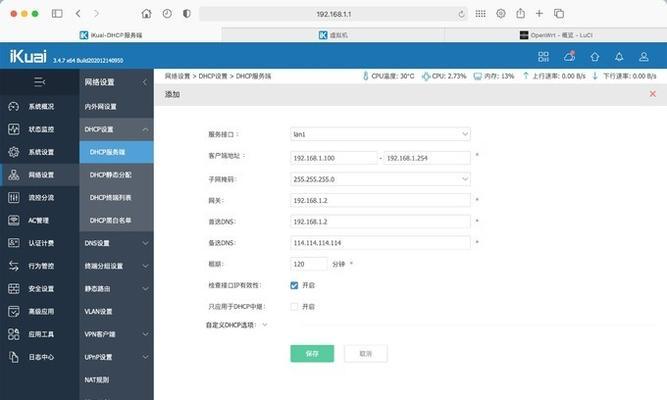Select DHCP终端列表 menu item
The image size is (667, 400).
[x=116, y=197]
